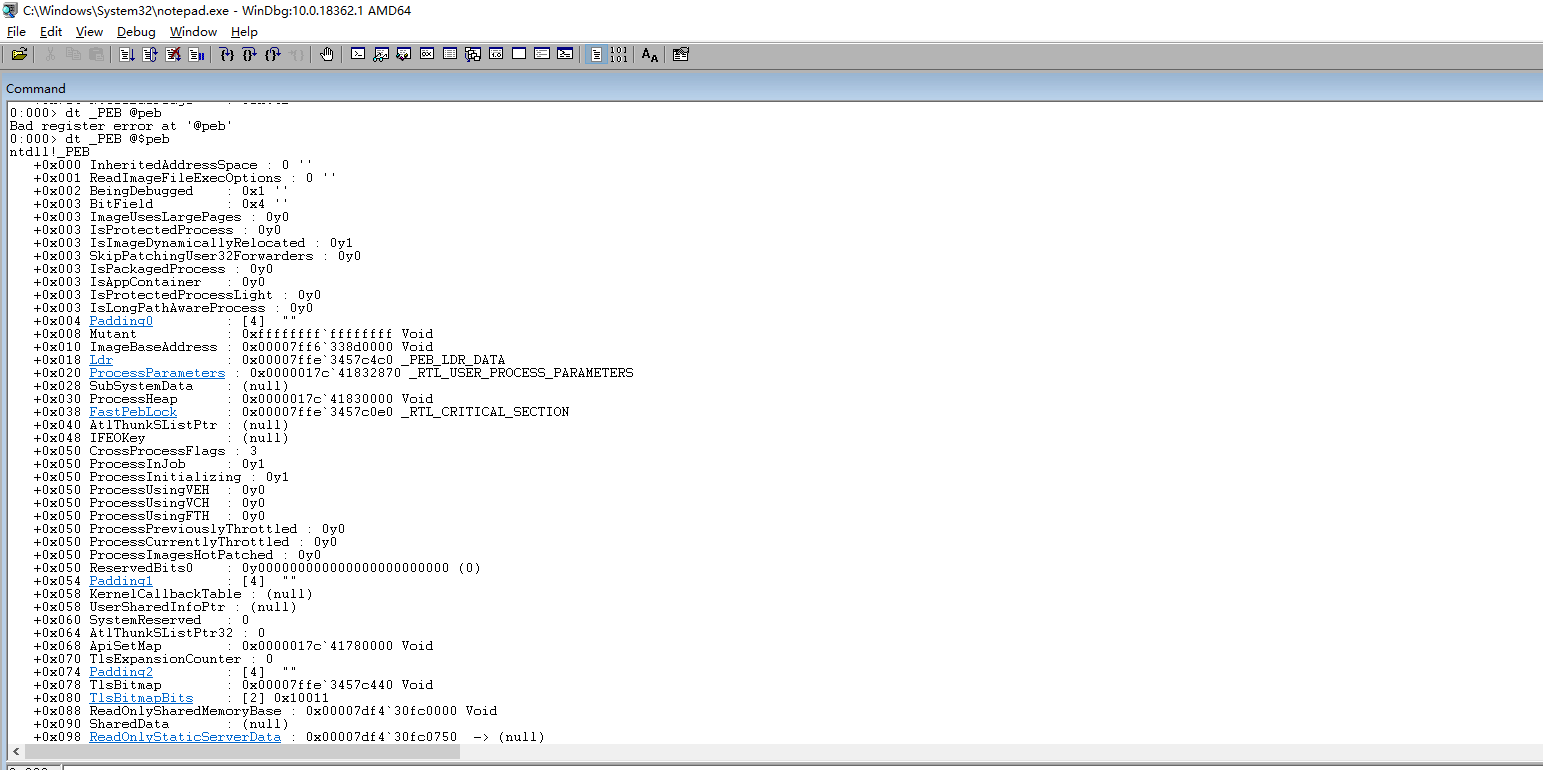
Task: Follow the Padding1 link
Action: click(x=121, y=581)
